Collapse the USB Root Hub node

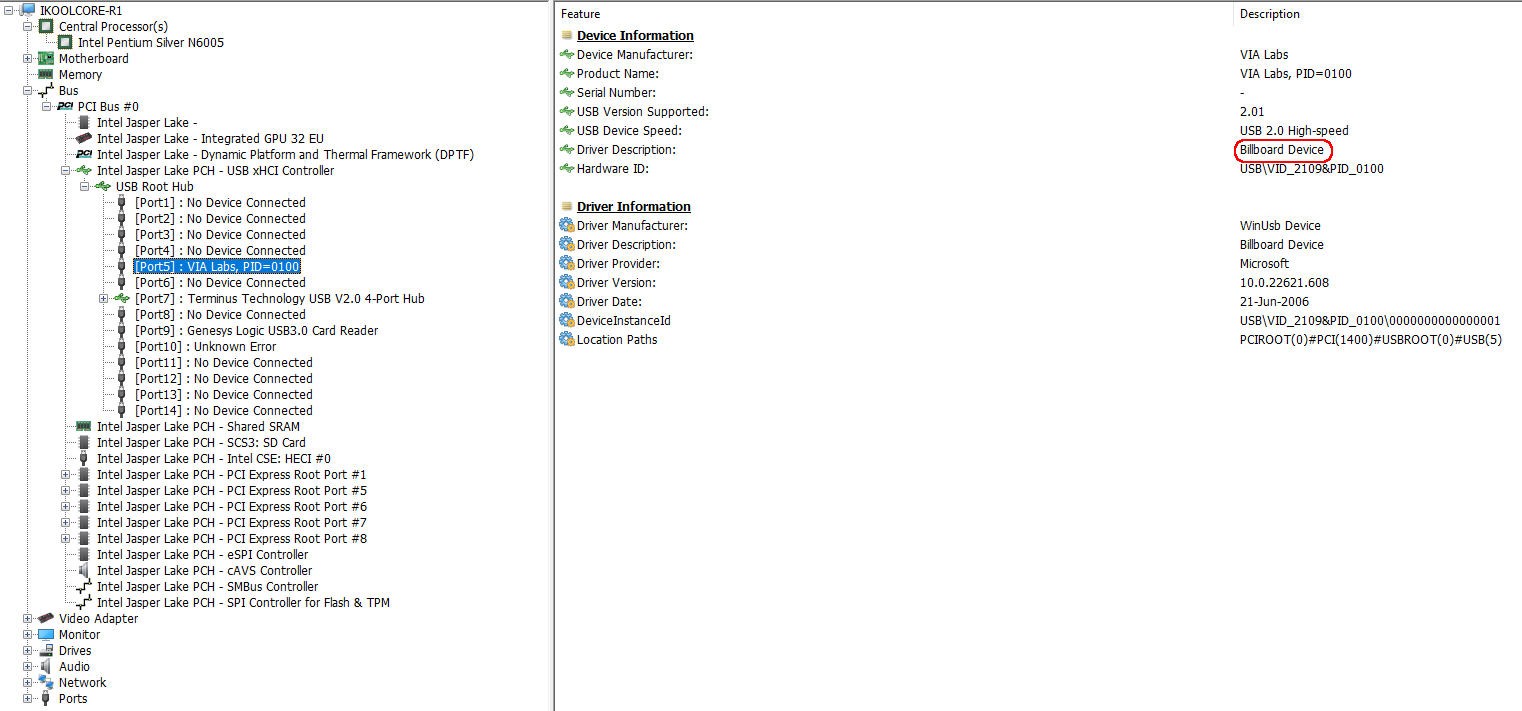click(x=85, y=186)
